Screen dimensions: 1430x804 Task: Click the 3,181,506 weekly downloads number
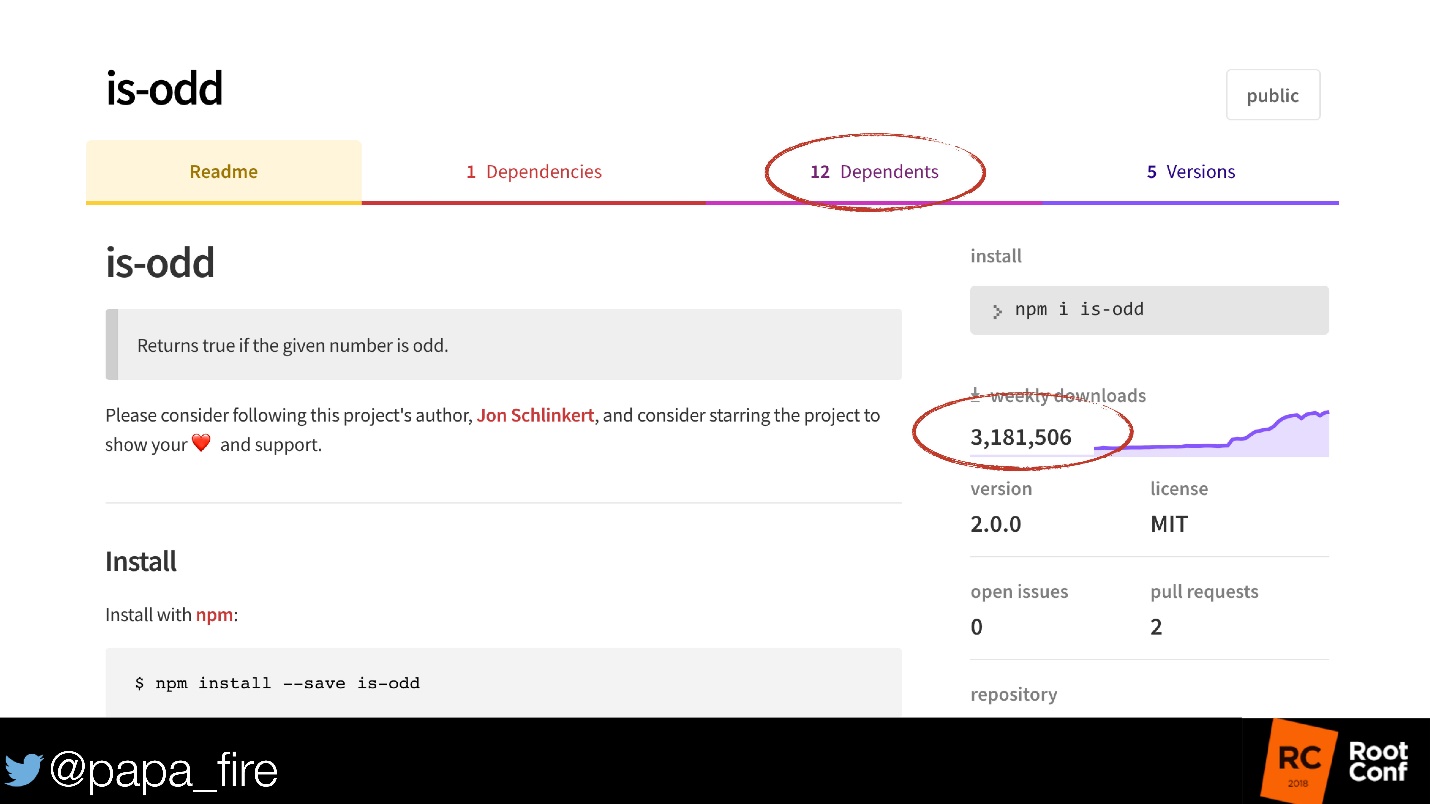[1020, 437]
